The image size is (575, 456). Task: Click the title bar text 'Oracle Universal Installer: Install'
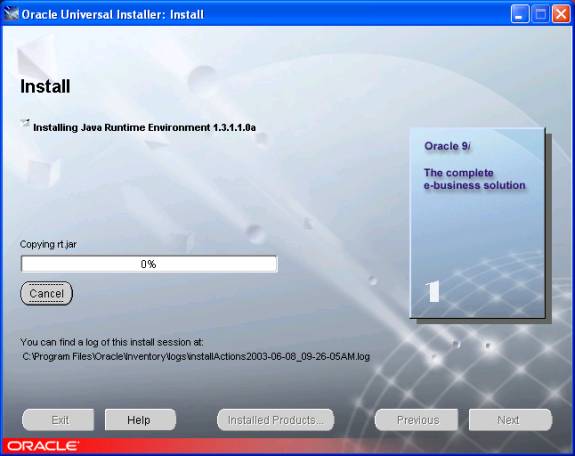point(113,14)
